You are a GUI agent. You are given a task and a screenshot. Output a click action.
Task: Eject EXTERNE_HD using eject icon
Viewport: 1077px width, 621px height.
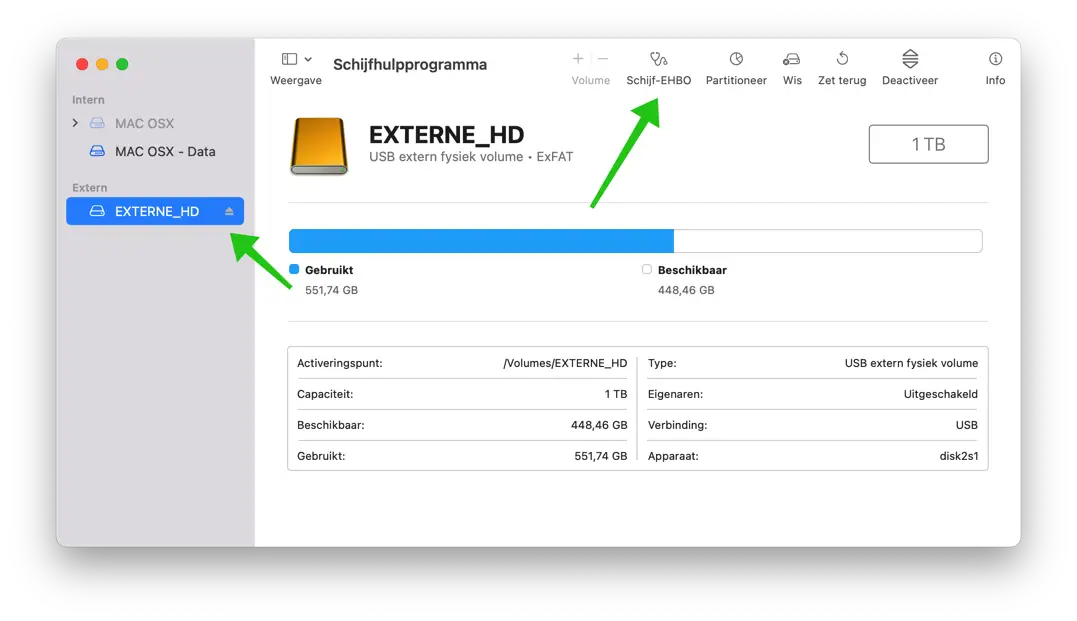pyautogui.click(x=229, y=212)
